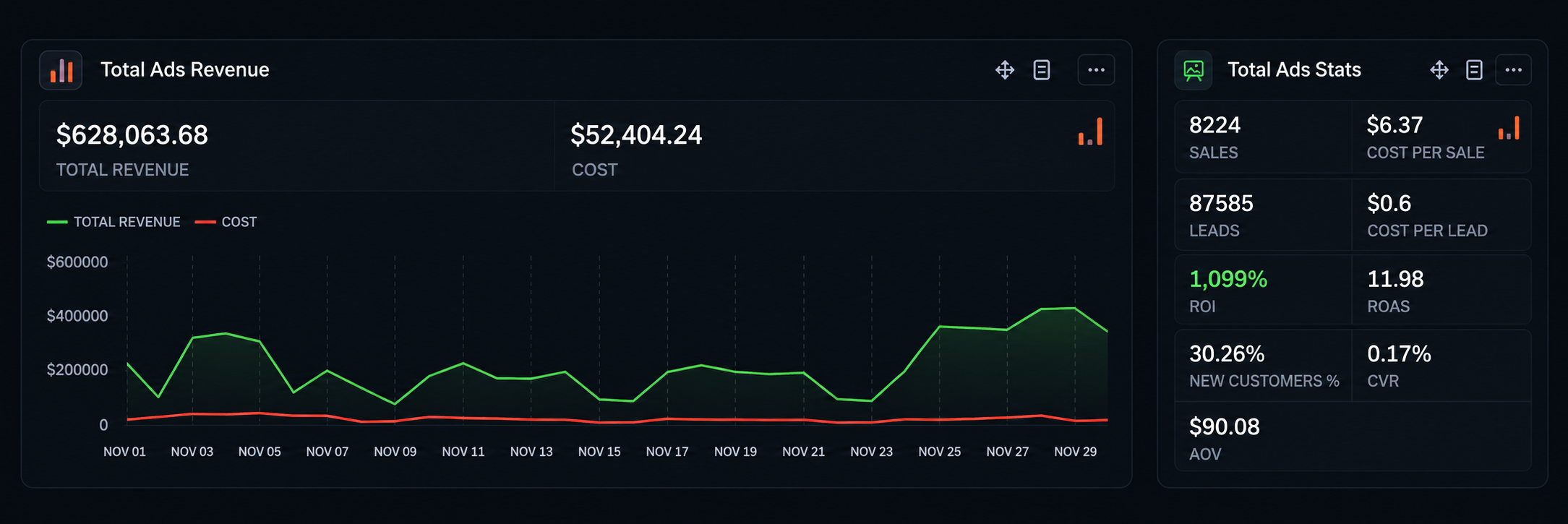Click the NOV 01 x-axis label
This screenshot has height=524, width=1568.
pyautogui.click(x=124, y=452)
